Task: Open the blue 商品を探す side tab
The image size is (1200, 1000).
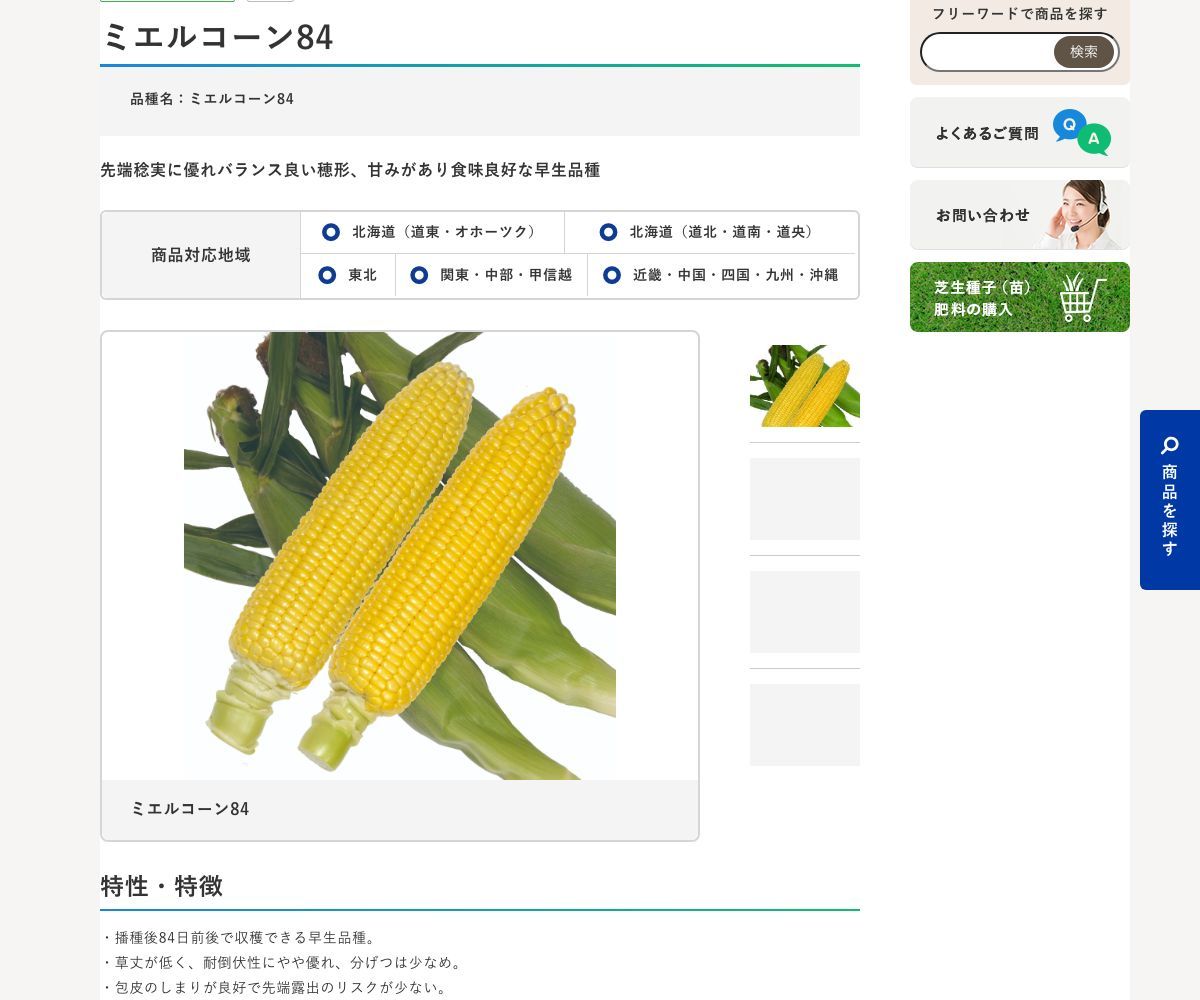Action: (x=1170, y=500)
